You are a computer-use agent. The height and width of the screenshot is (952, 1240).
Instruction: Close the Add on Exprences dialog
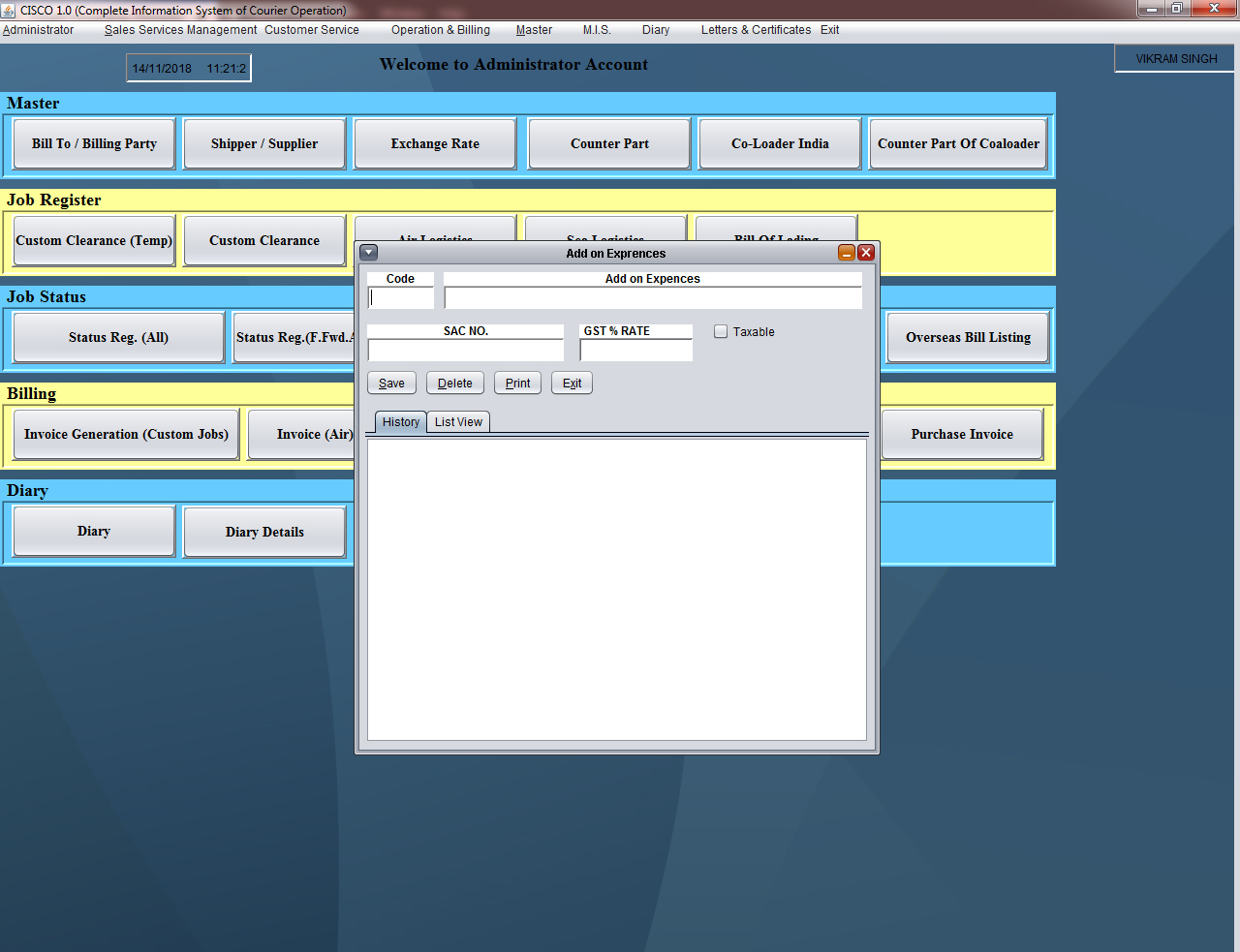[866, 253]
